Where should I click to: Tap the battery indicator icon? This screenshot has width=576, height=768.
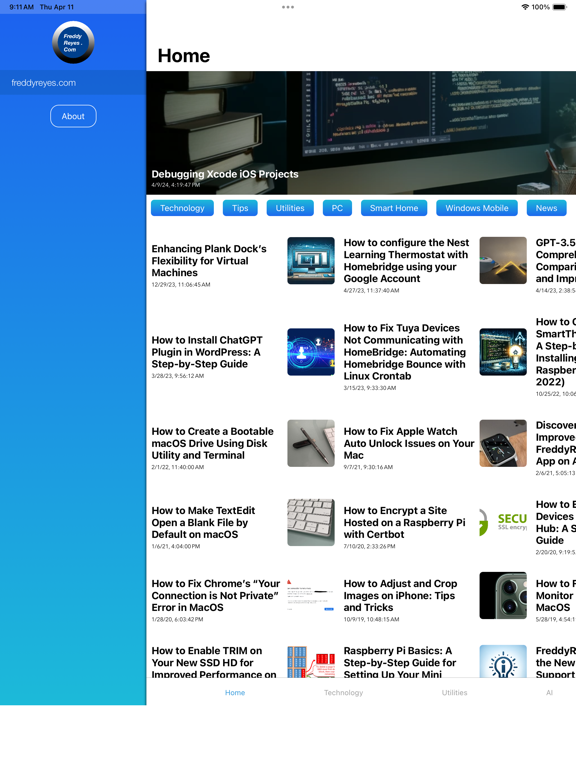coord(559,7)
